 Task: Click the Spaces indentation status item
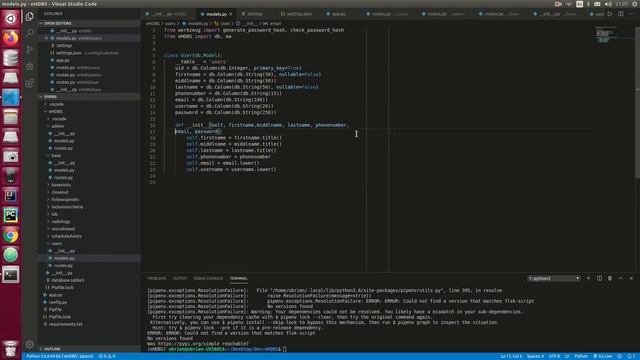point(535,356)
